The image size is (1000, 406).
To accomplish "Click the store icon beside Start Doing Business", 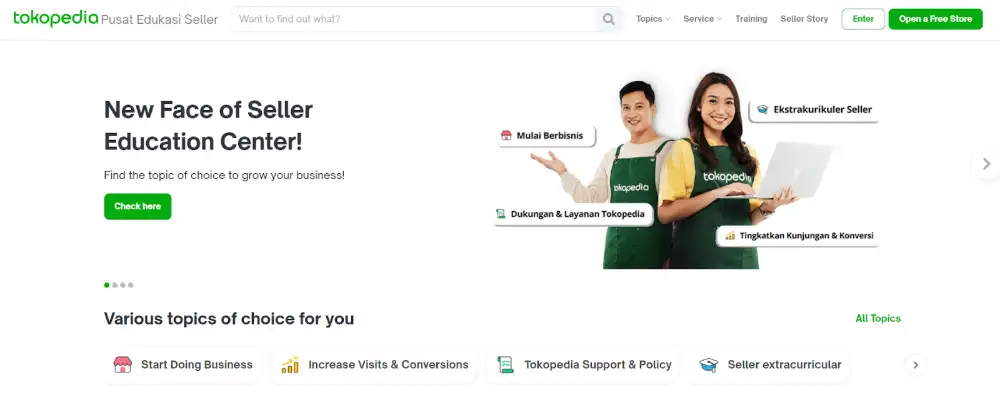I will [122, 365].
